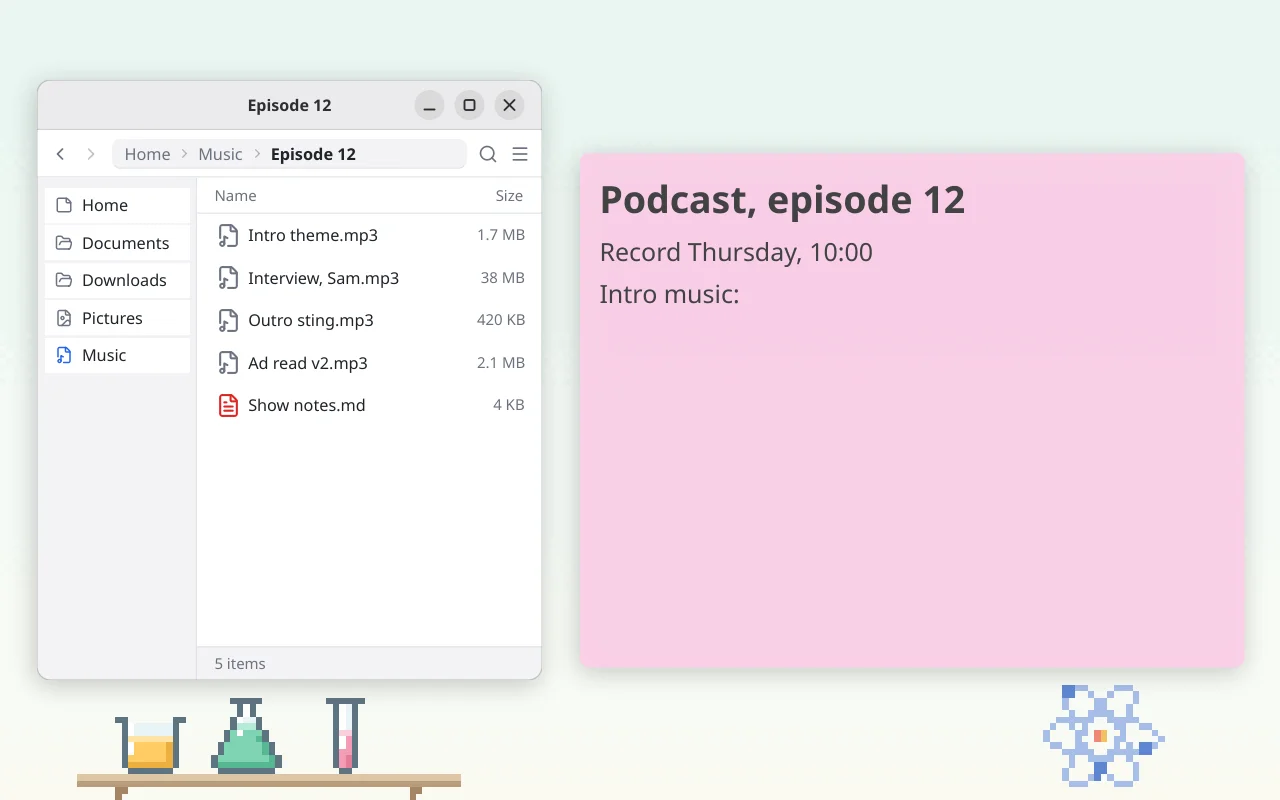Viewport: 1280px width, 800px height.
Task: Open the Pictures sidebar entry
Action: (117, 318)
